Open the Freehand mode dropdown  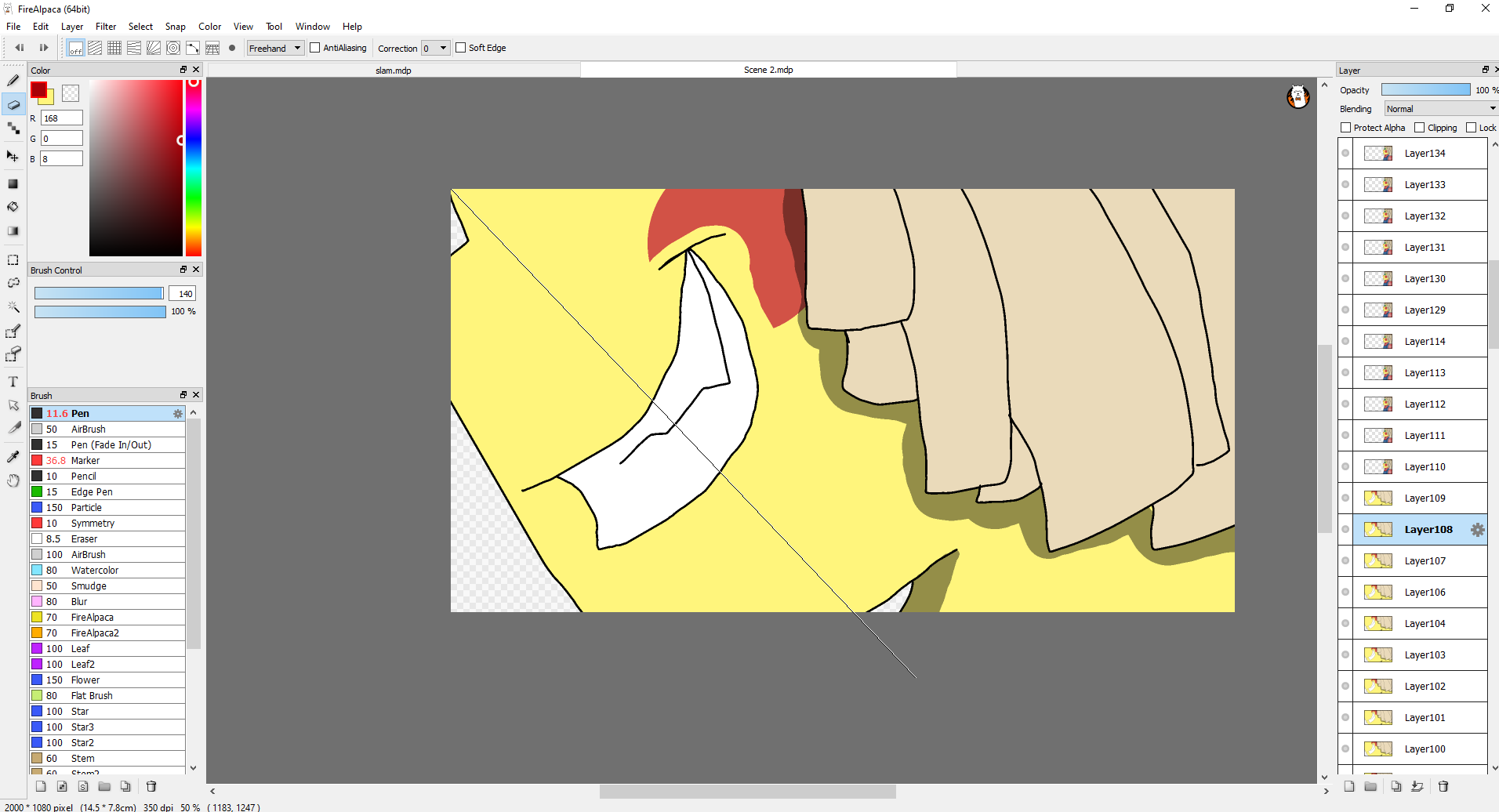click(x=275, y=48)
